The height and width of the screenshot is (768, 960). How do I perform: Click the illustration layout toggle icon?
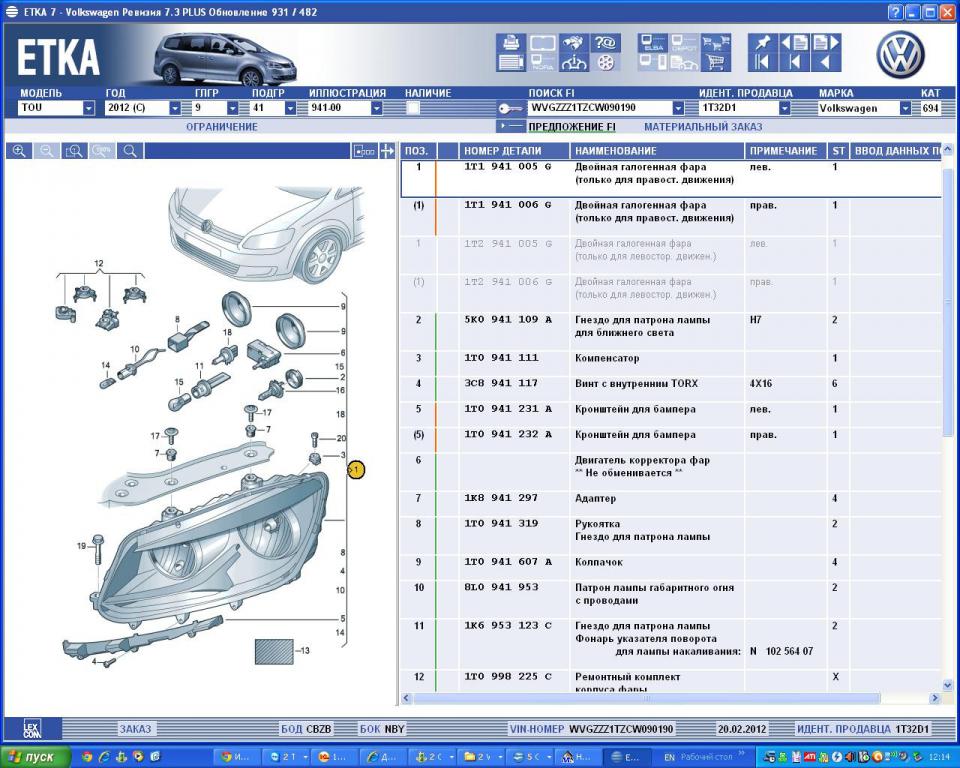pos(364,151)
